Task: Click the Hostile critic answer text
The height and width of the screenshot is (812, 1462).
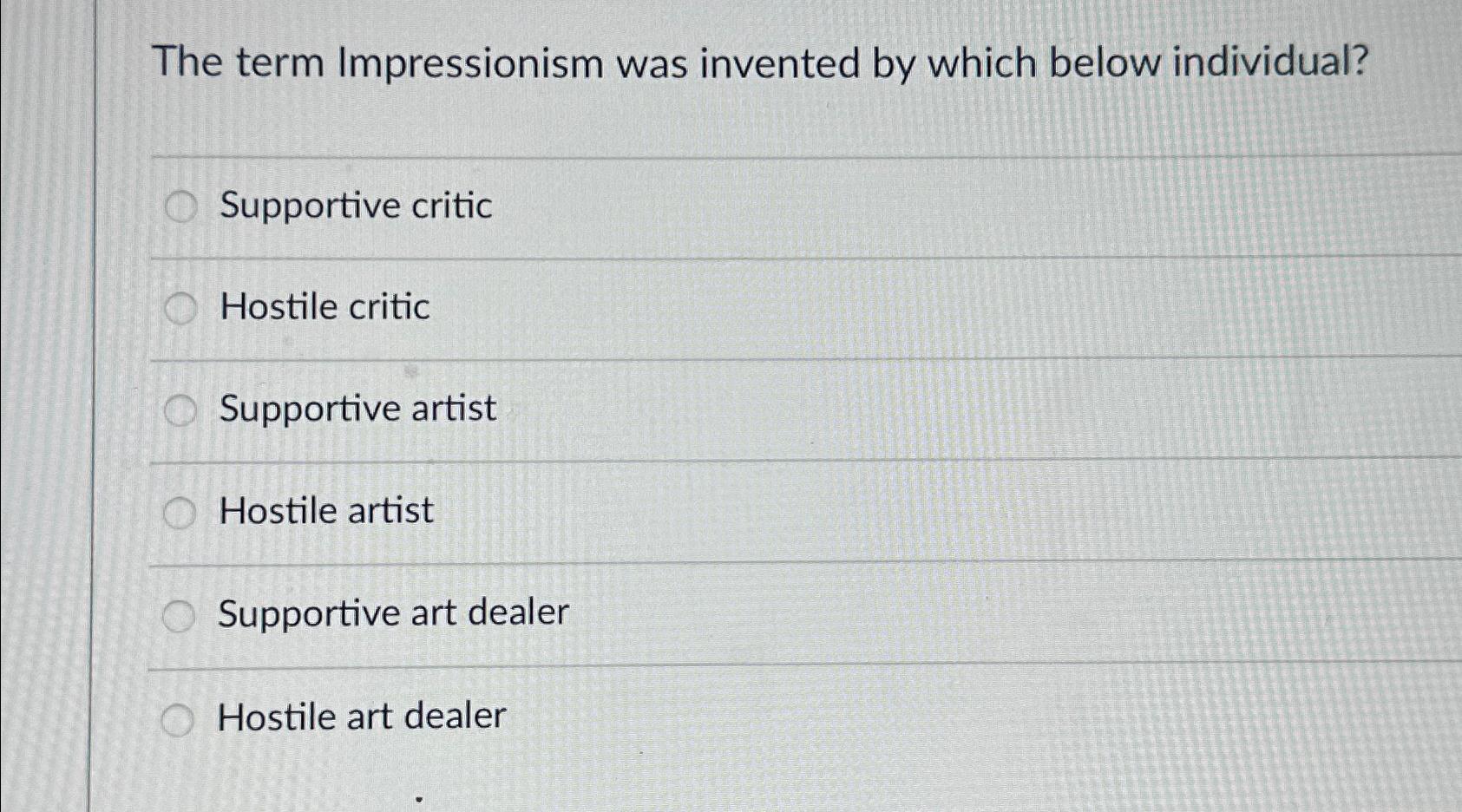Action: click(325, 307)
